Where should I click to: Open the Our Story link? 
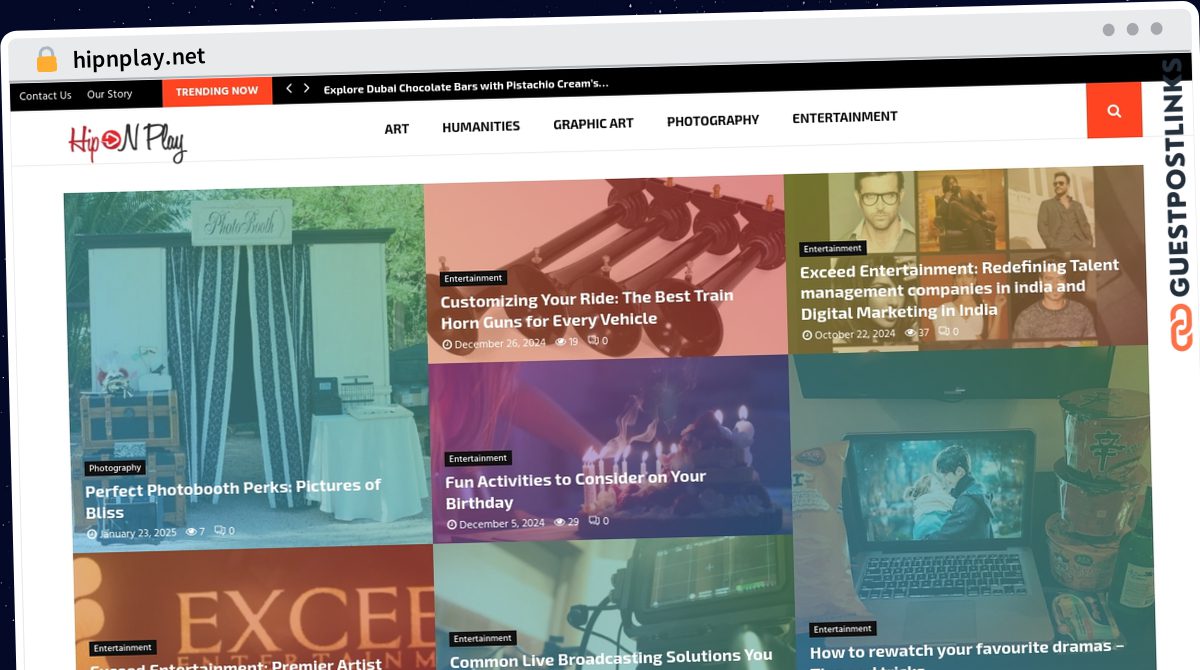109,94
